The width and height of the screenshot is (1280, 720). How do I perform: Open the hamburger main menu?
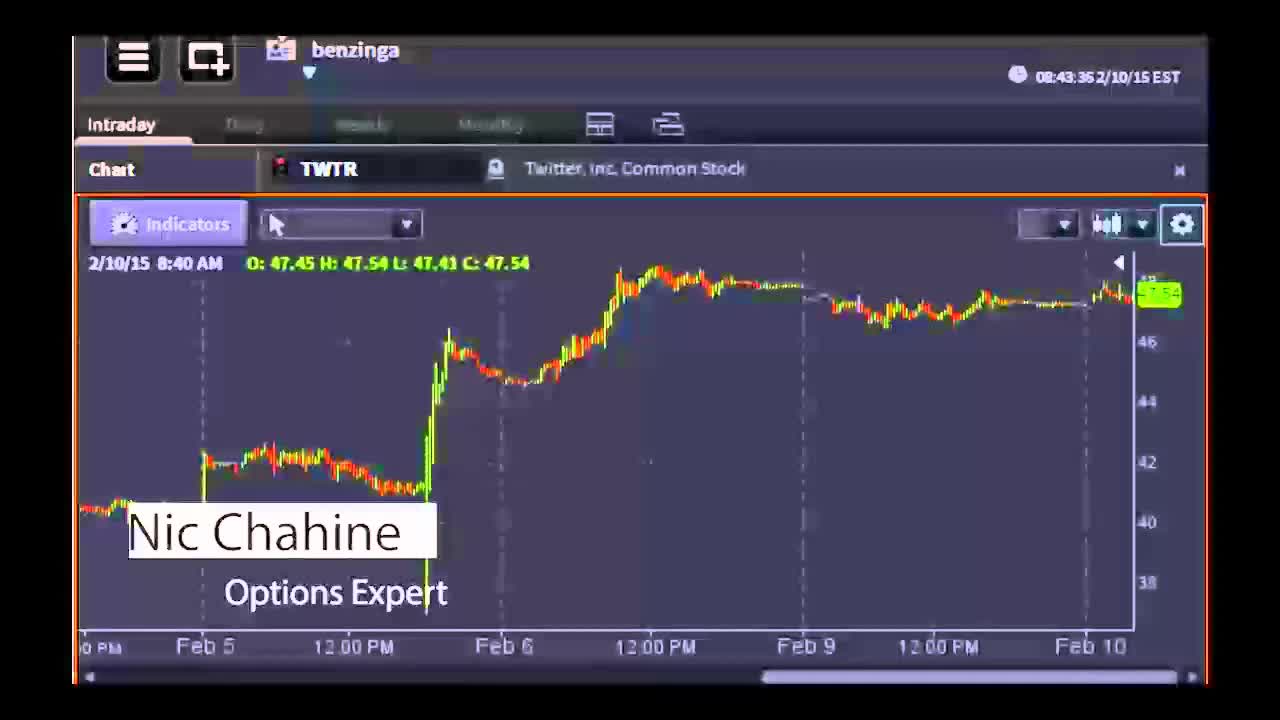pyautogui.click(x=133, y=58)
